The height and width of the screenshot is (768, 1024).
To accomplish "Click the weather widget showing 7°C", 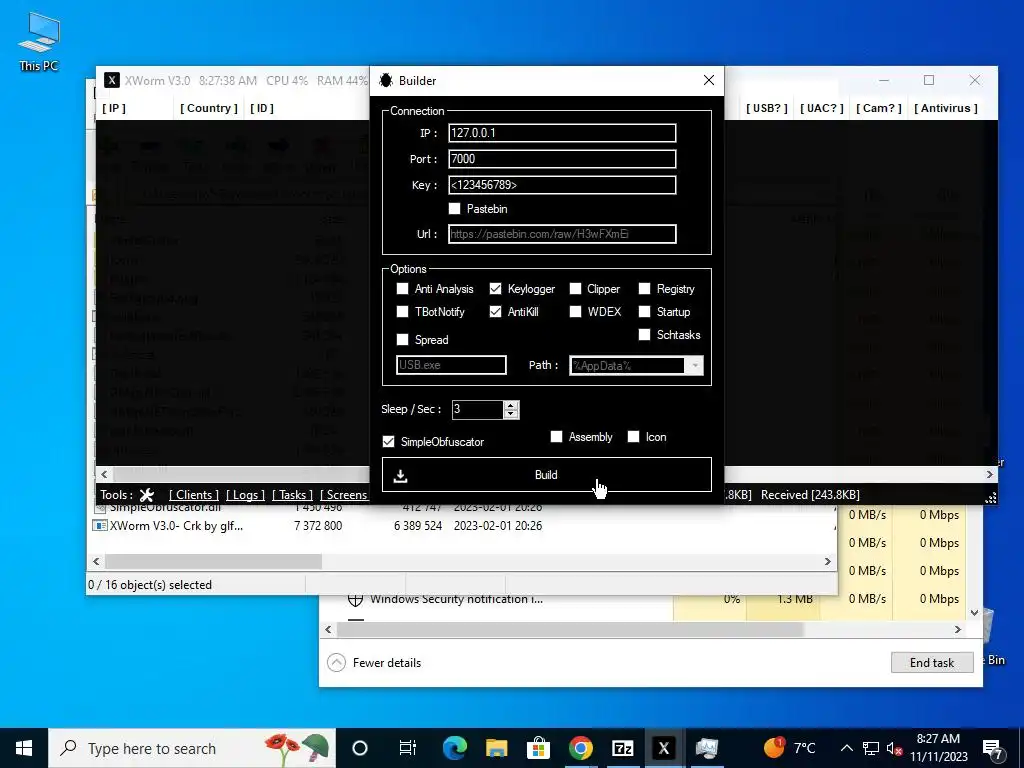I will (790, 748).
